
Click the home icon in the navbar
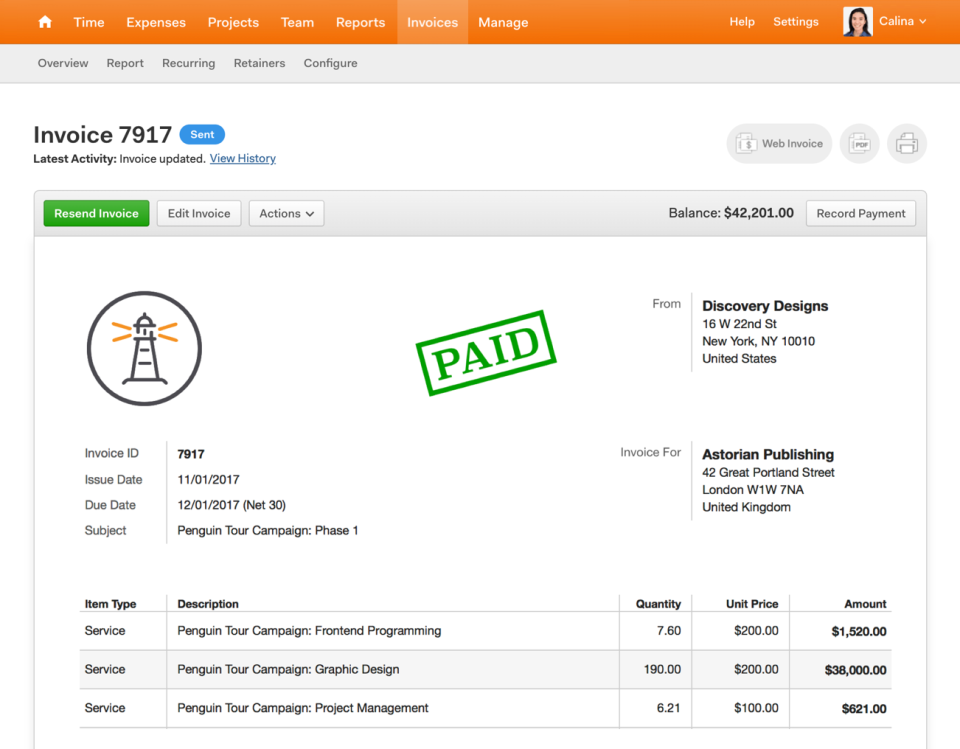pyautogui.click(x=44, y=22)
